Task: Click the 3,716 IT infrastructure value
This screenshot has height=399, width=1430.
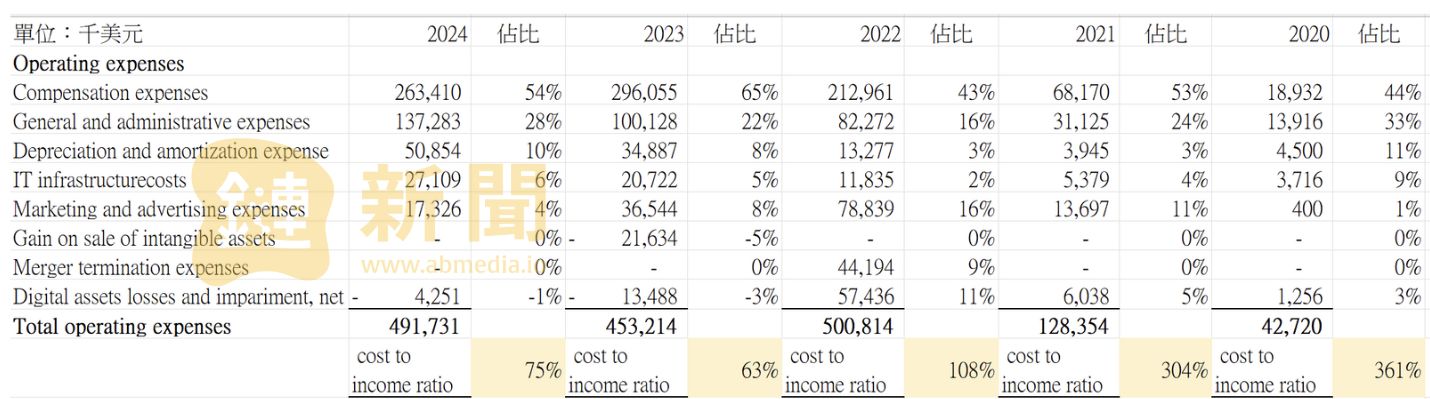Action: (x=1299, y=180)
